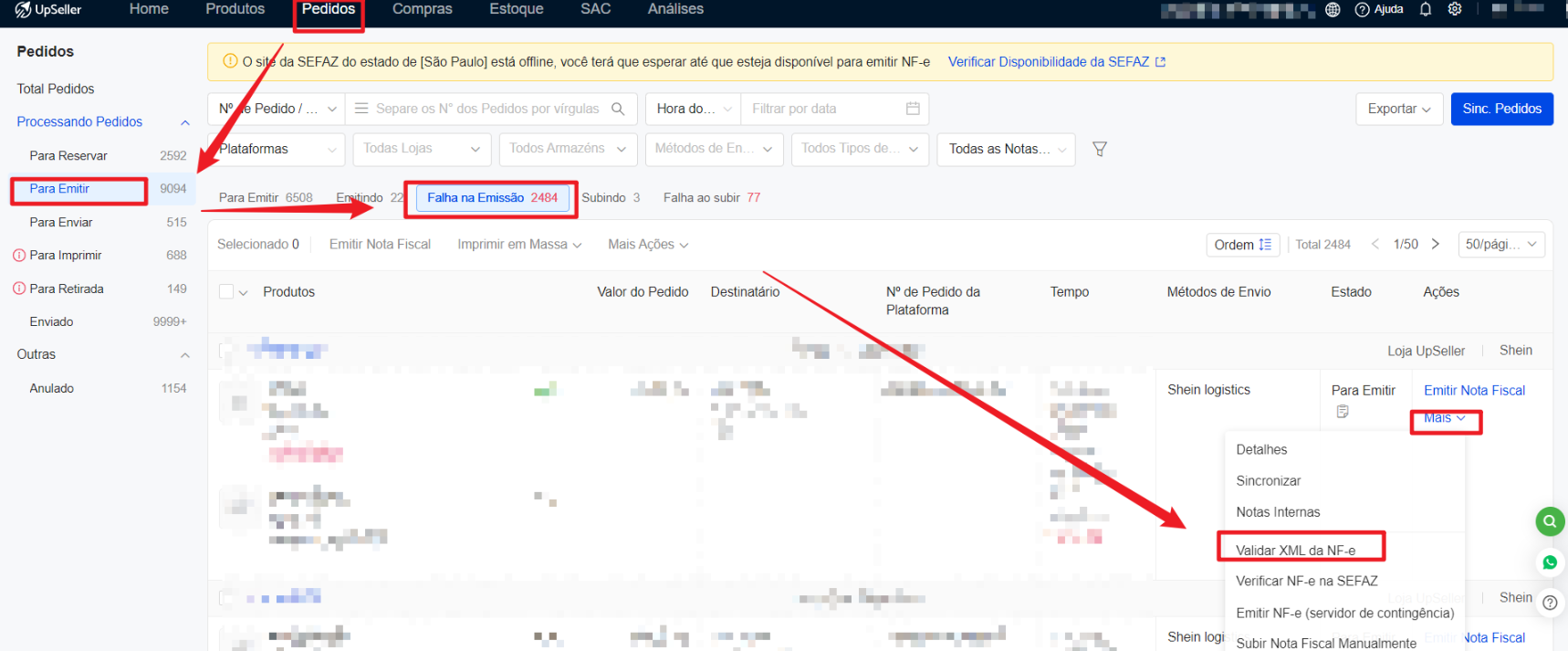
Task: Open green search floating button
Action: (x=1550, y=522)
